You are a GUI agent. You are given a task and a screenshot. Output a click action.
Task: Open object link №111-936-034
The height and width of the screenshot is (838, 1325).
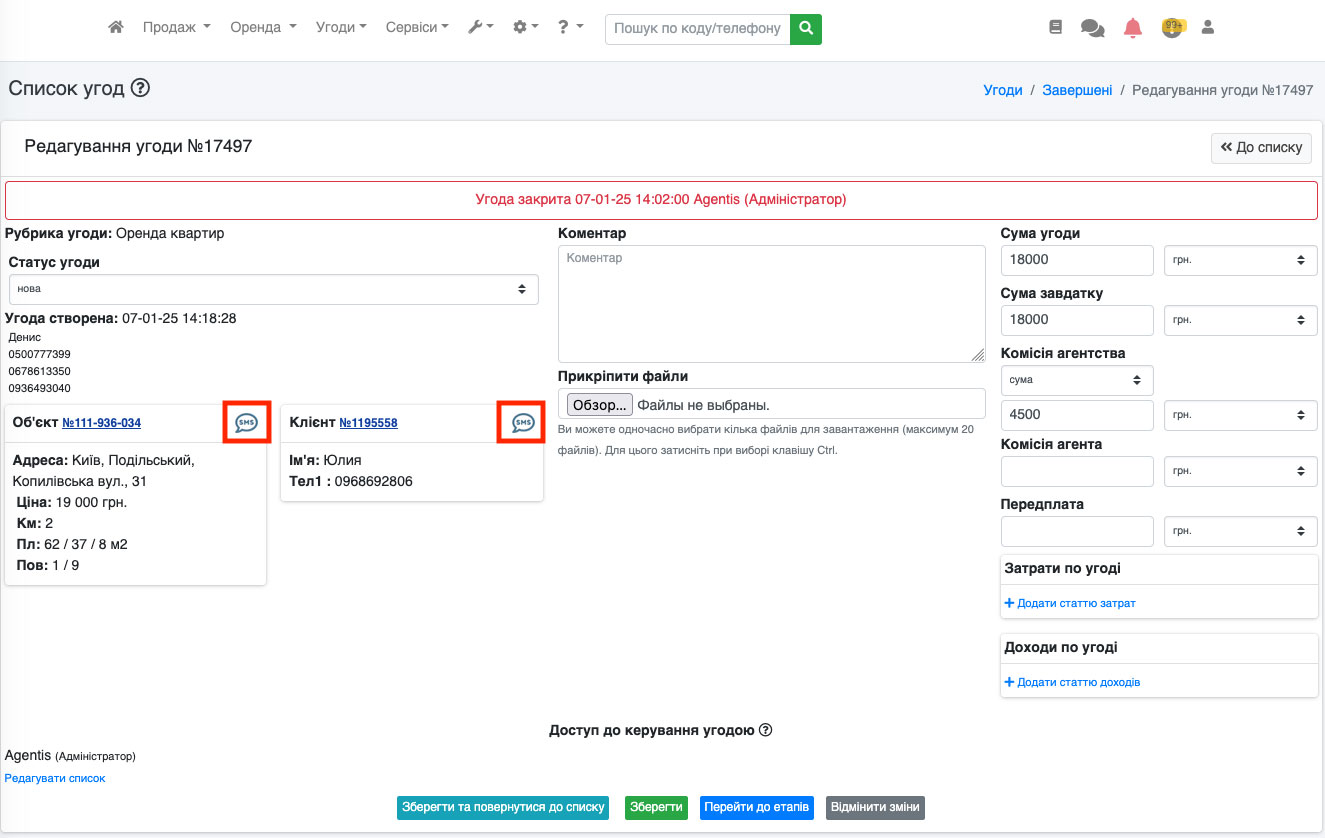click(x=101, y=423)
